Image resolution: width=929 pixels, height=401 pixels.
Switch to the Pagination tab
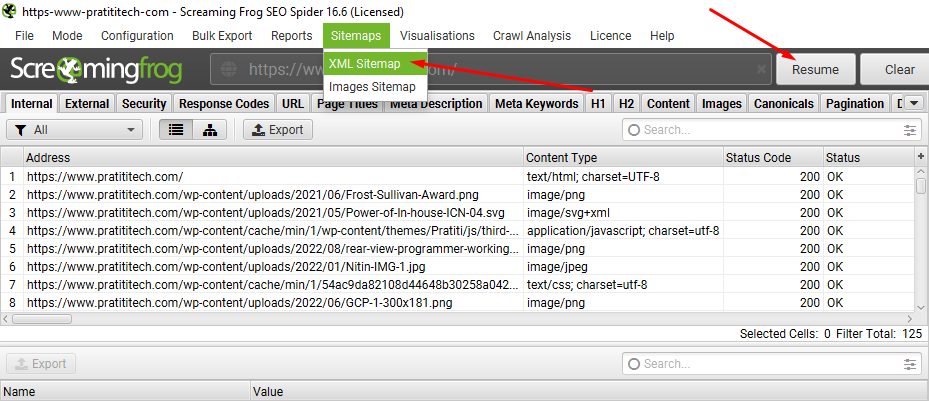point(855,104)
